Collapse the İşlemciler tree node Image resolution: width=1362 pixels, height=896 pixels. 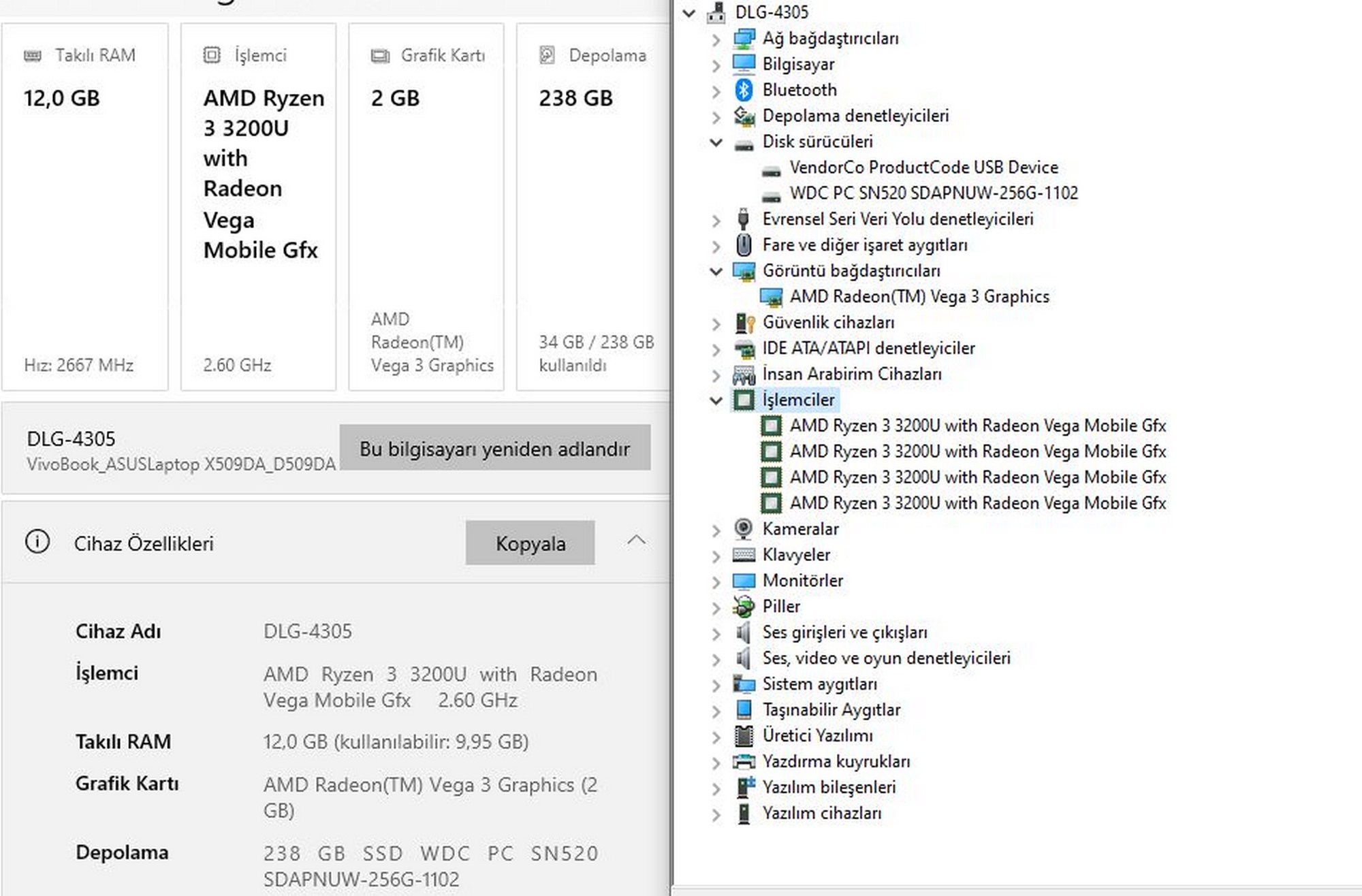(x=716, y=400)
